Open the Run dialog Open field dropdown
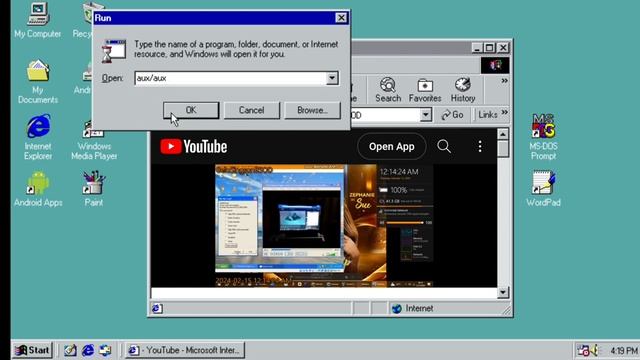 click(332, 78)
